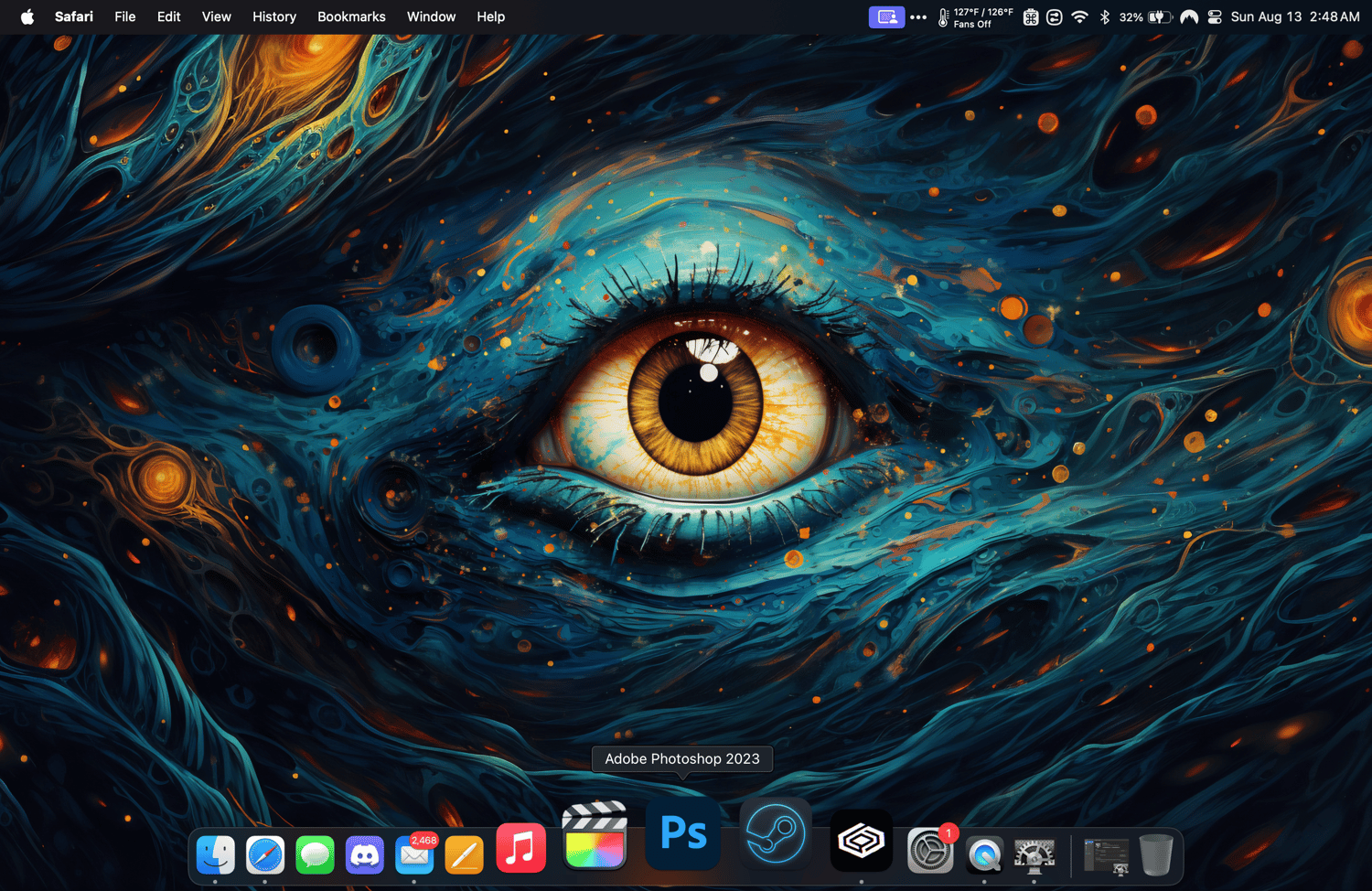The width and height of the screenshot is (1372, 891).
Task: Open the Messages app in the Dock
Action: (315, 854)
